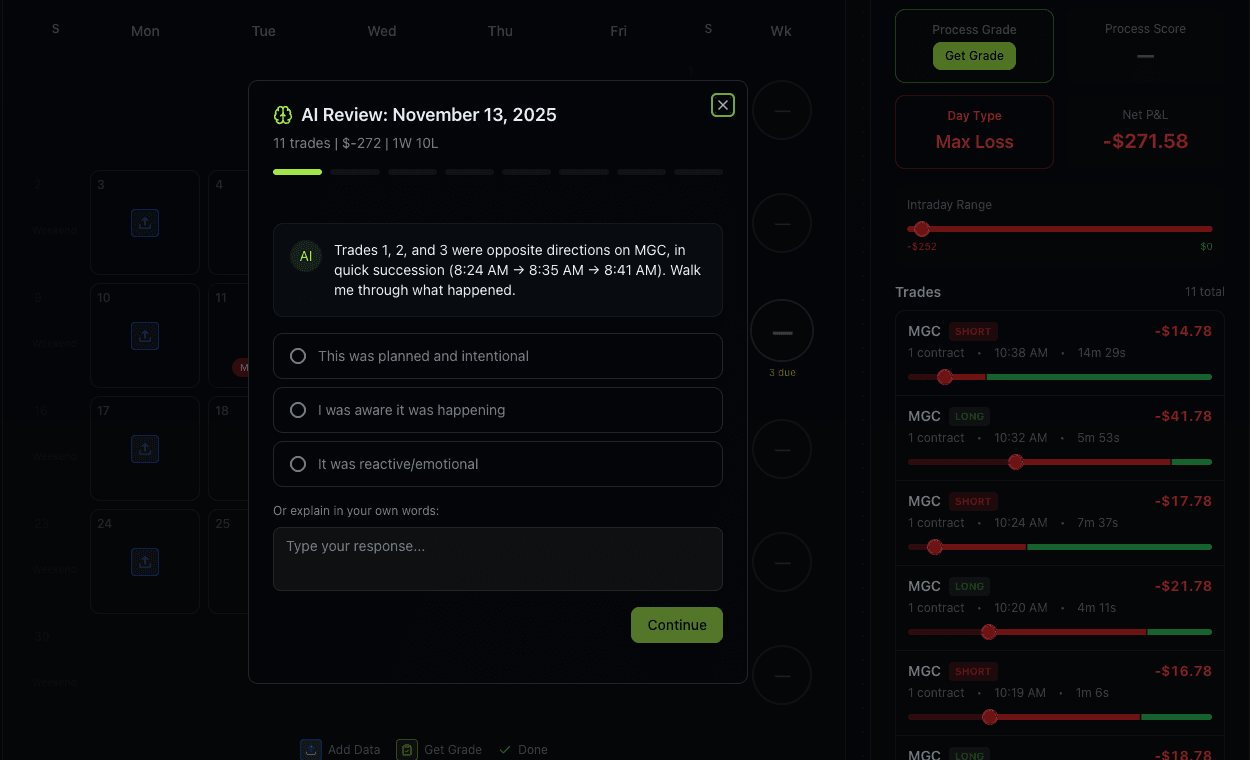Viewport: 1250px width, 760px height.
Task: Click the 'Type your response...' text field
Action: tap(497, 559)
